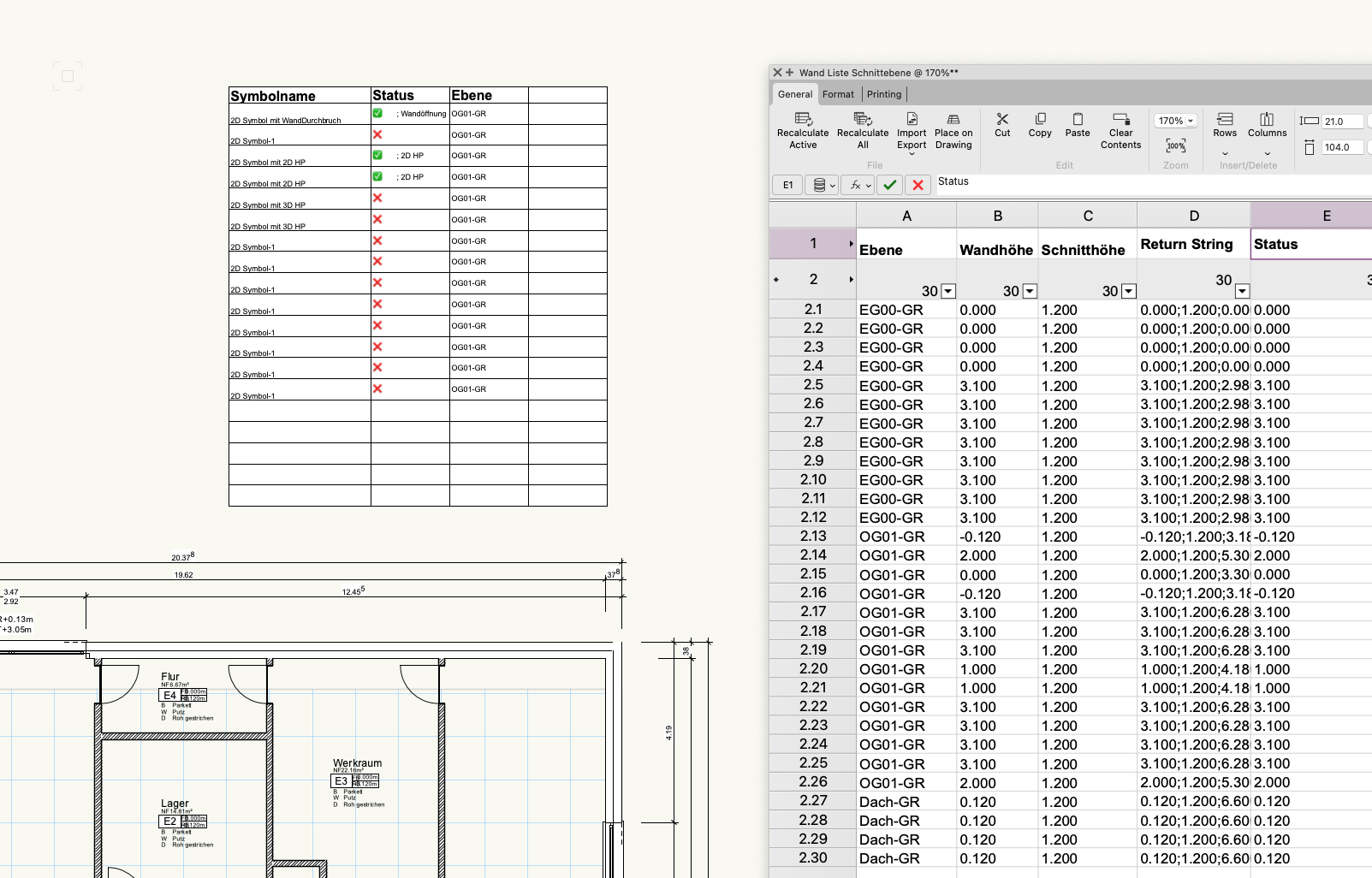Place worksheet on drawing
The height and width of the screenshot is (878, 1372).
click(953, 120)
